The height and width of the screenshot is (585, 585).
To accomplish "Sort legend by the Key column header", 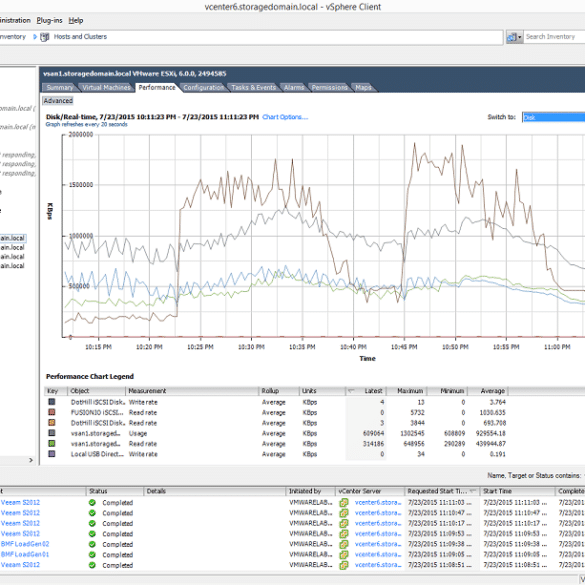I will [56, 391].
